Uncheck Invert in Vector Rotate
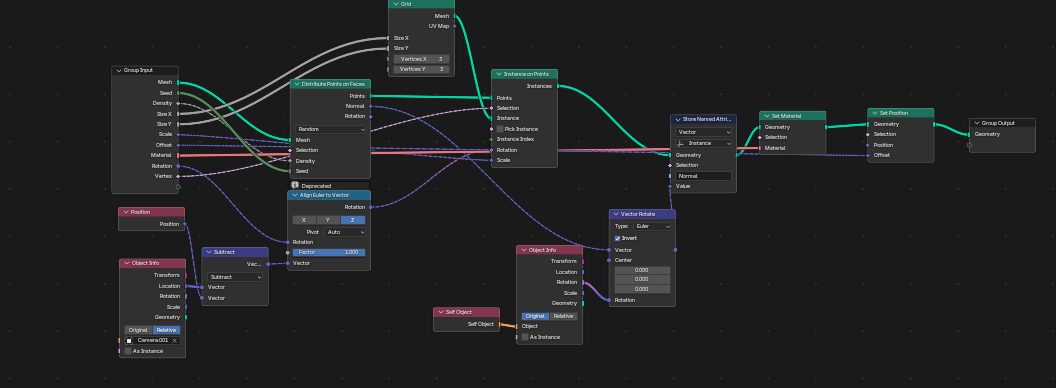The image size is (1056, 388). (618, 238)
